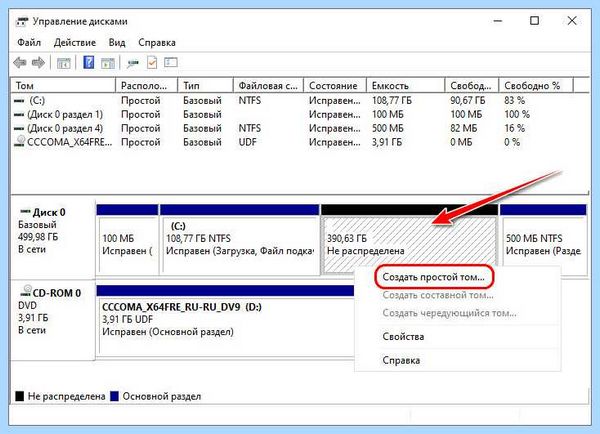Sort by the Располо... column header
Viewport: 600px width, 434px height.
pyautogui.click(x=147, y=85)
